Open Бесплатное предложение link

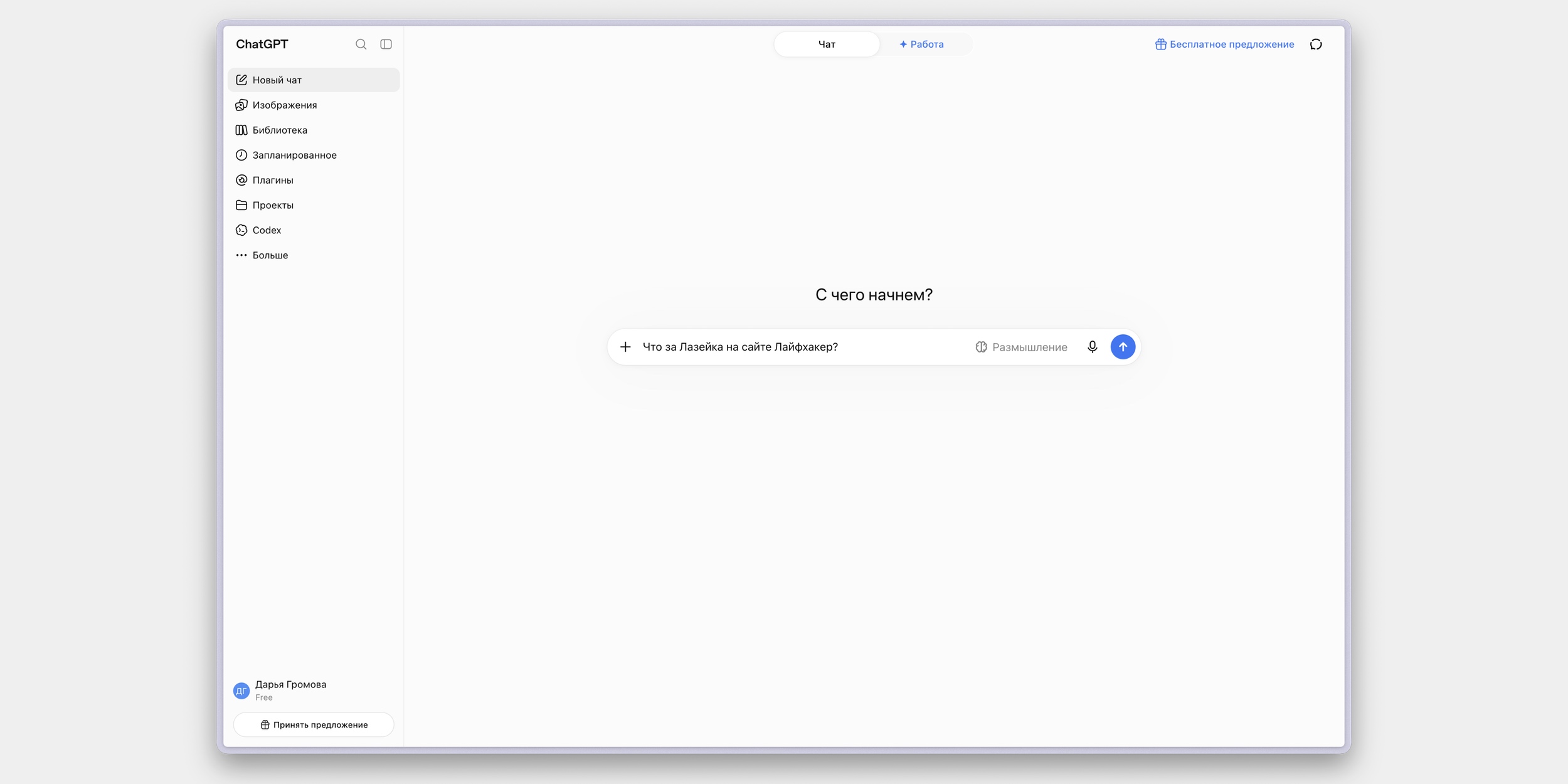point(1224,44)
